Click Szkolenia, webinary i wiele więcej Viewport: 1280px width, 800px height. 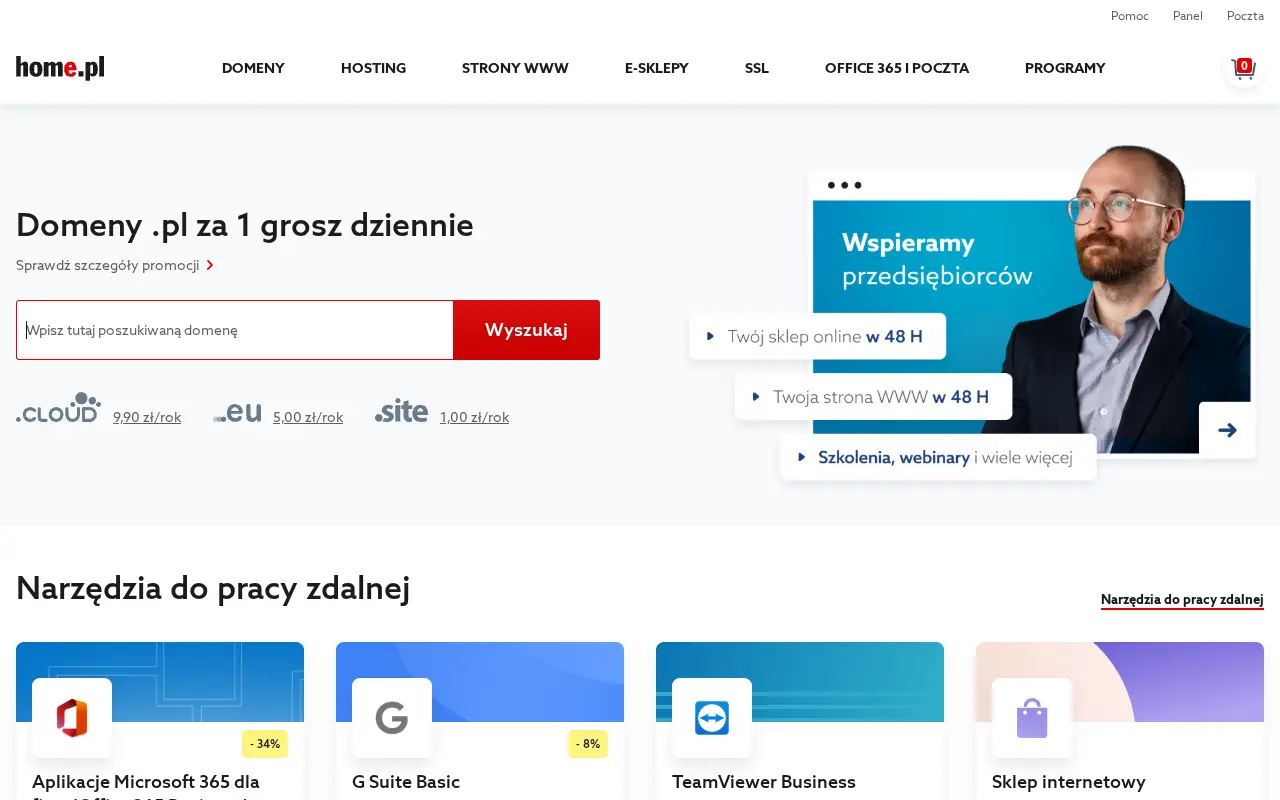(x=938, y=457)
